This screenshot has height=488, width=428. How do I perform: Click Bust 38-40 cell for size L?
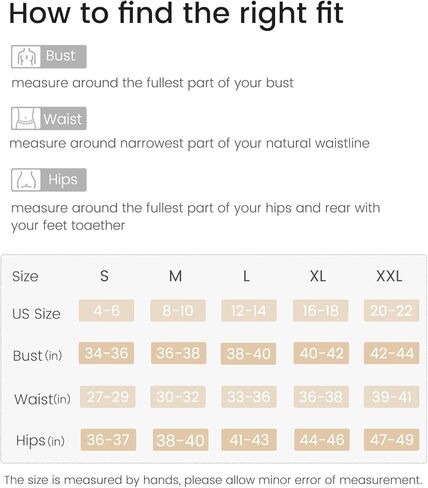pyautogui.click(x=248, y=353)
